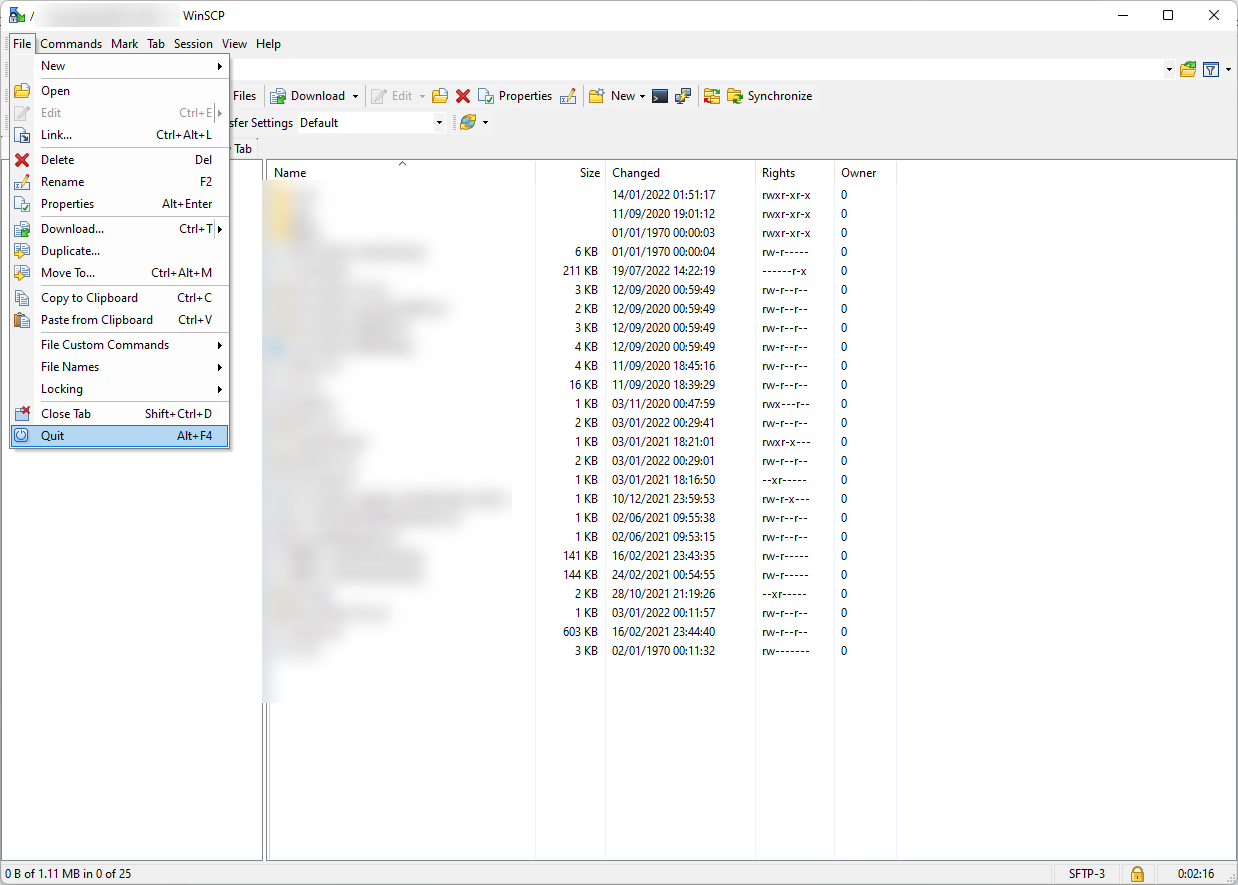Open the Commands menu in menu bar
The image size is (1238, 885).
pos(71,44)
